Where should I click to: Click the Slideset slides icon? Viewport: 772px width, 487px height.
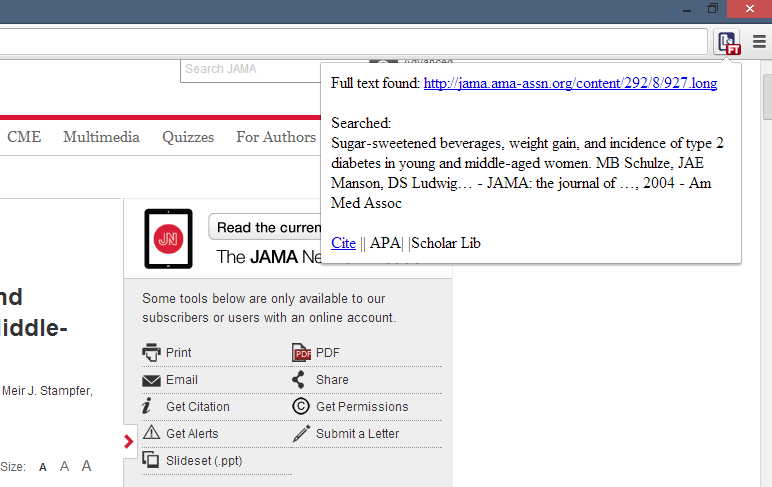(x=151, y=459)
